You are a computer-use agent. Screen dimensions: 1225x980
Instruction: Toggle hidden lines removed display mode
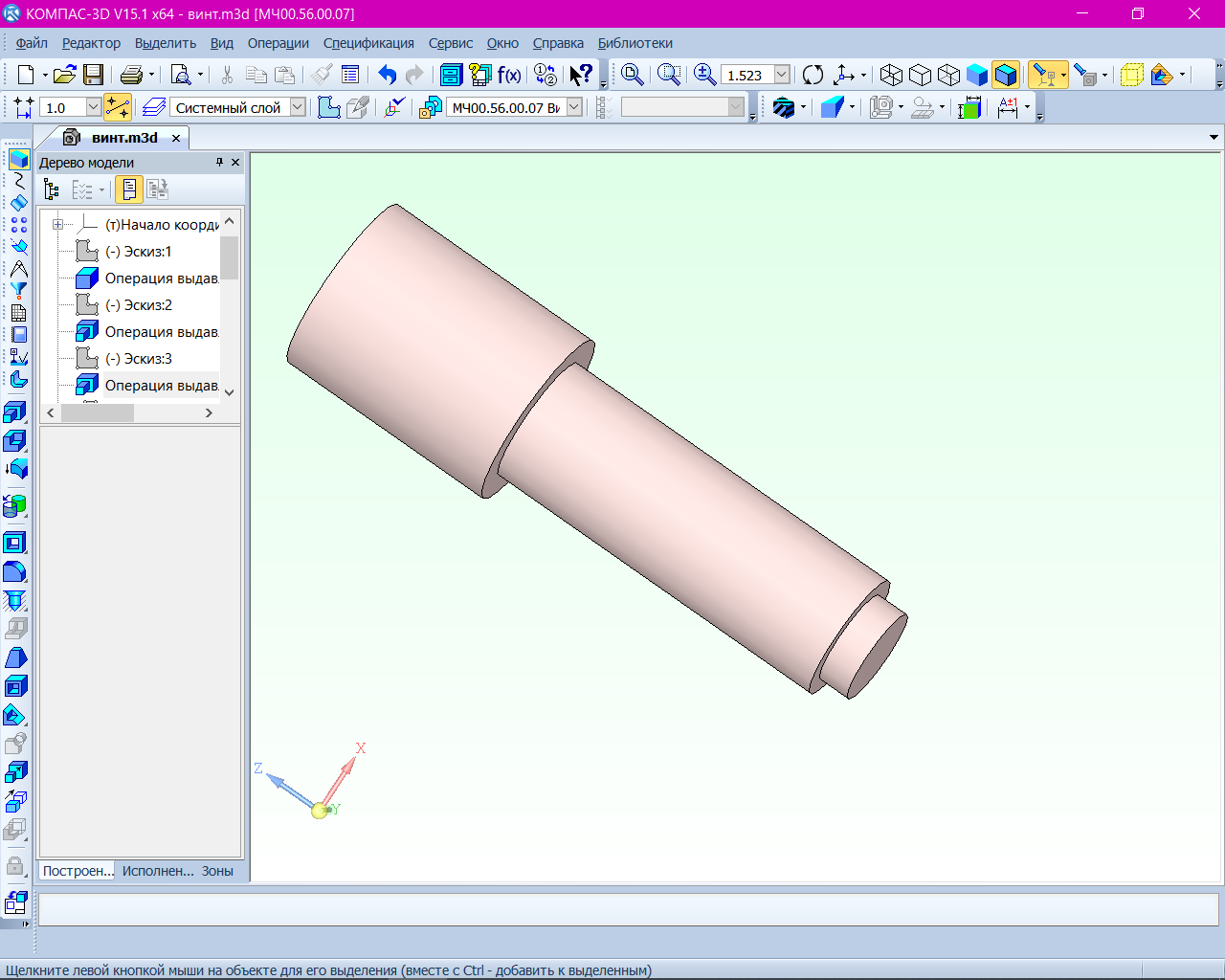(920, 75)
